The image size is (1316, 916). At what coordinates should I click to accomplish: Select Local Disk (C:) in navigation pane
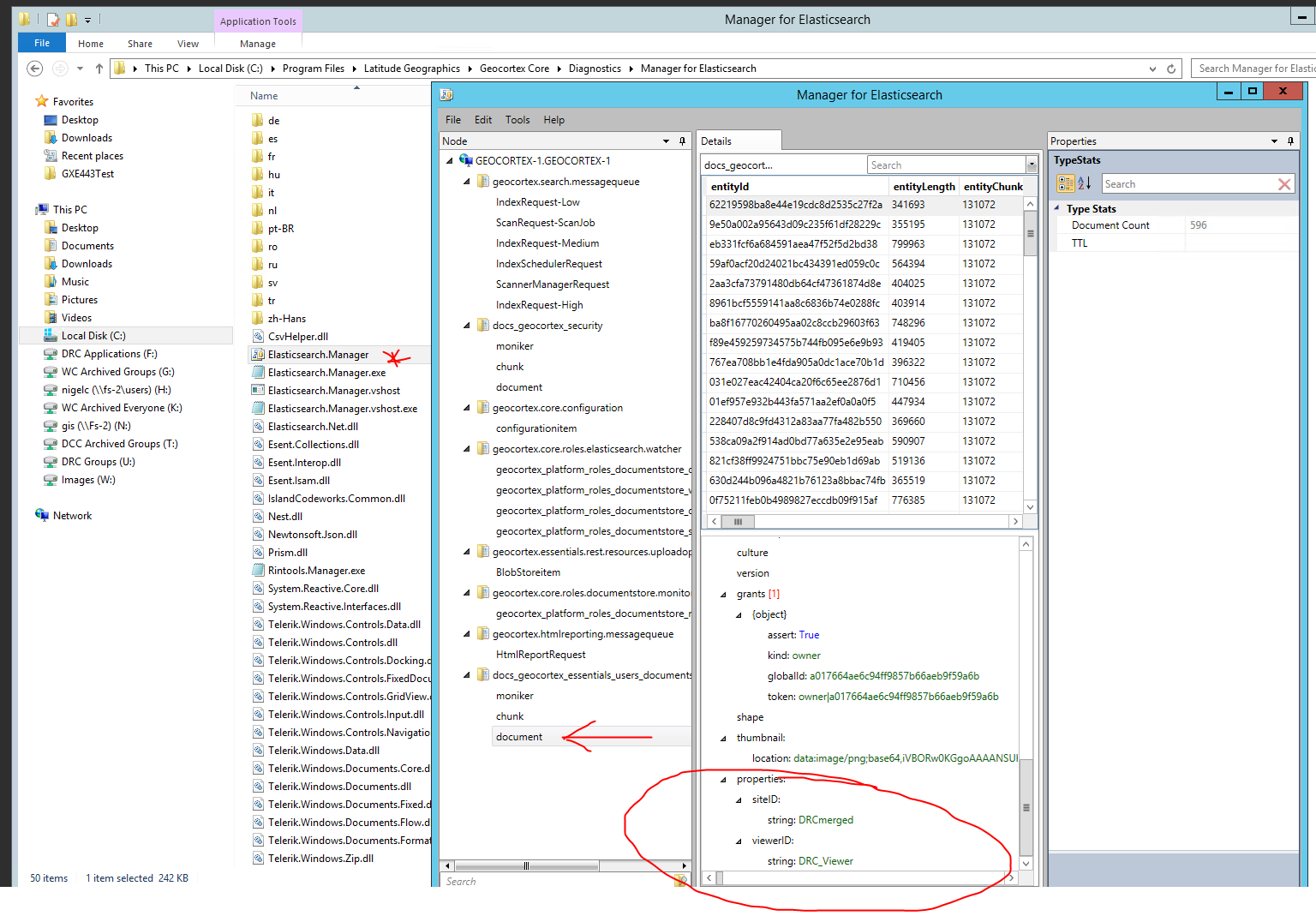[93, 336]
